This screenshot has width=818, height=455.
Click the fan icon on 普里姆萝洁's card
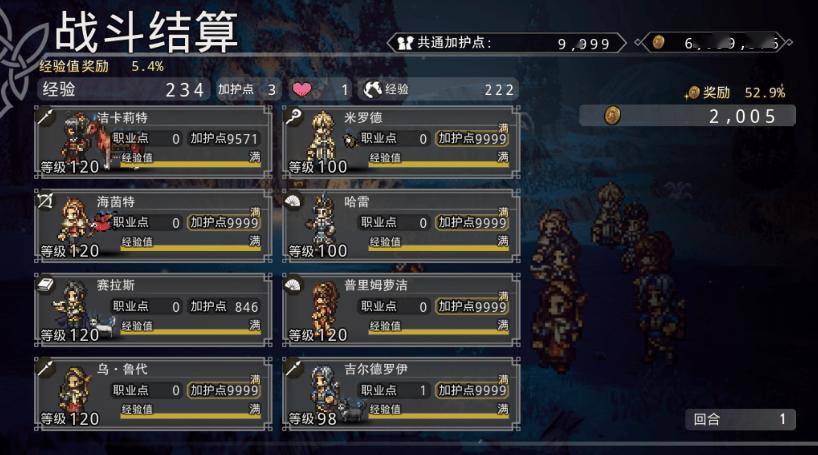pyautogui.click(x=293, y=284)
